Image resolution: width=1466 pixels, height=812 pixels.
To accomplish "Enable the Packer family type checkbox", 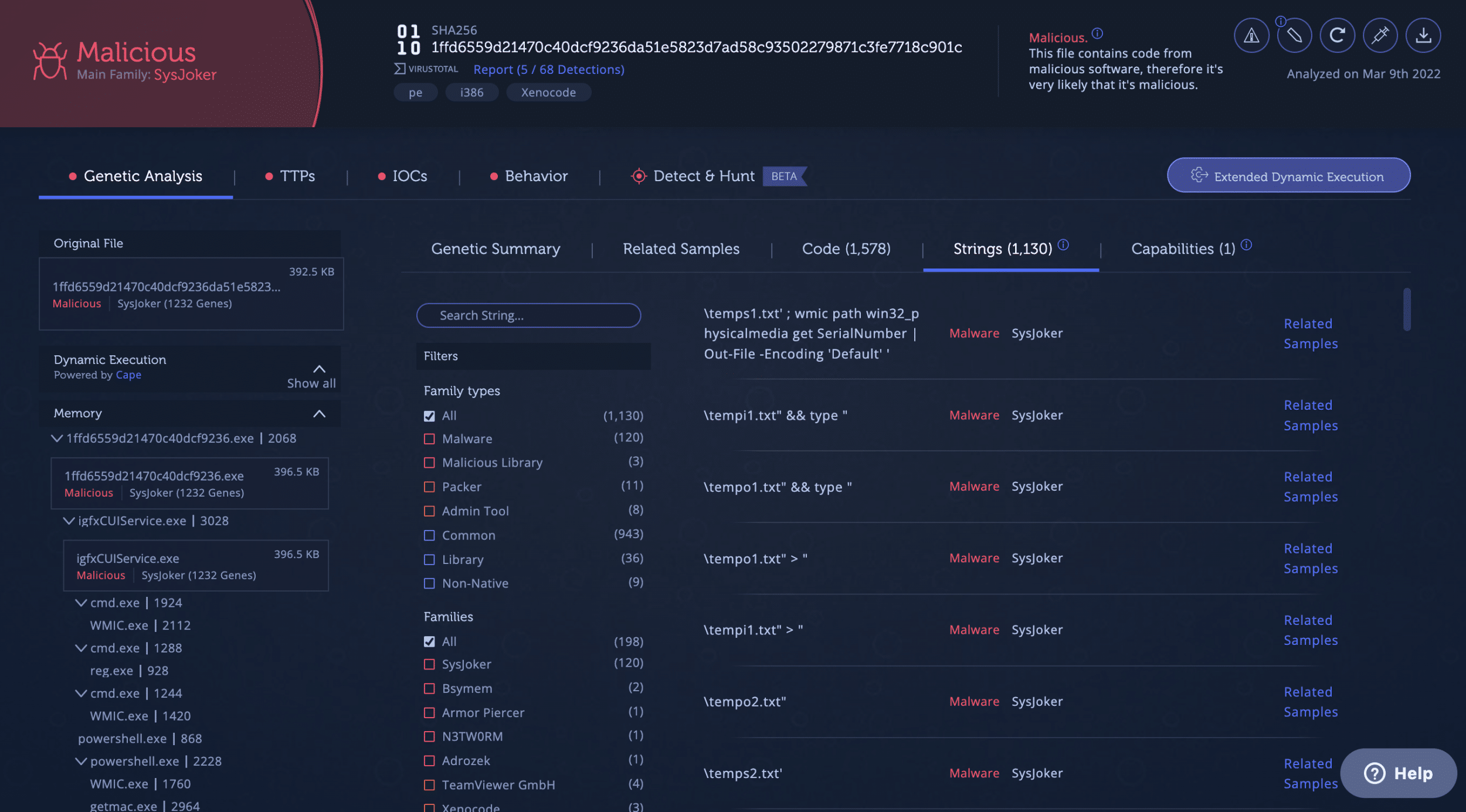I will pyautogui.click(x=429, y=487).
